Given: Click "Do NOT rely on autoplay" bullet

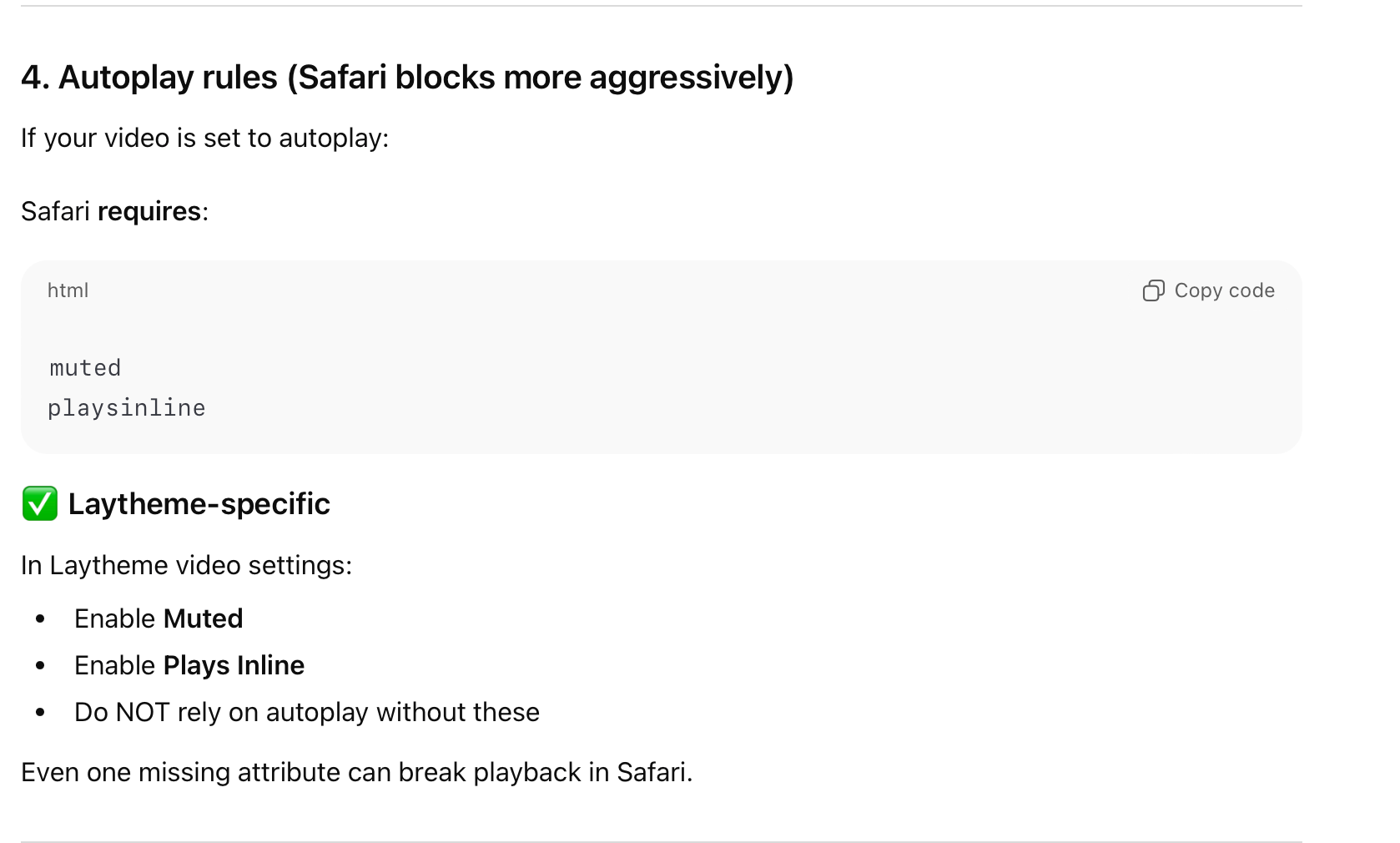Looking at the screenshot, I should pyautogui.click(x=306, y=712).
